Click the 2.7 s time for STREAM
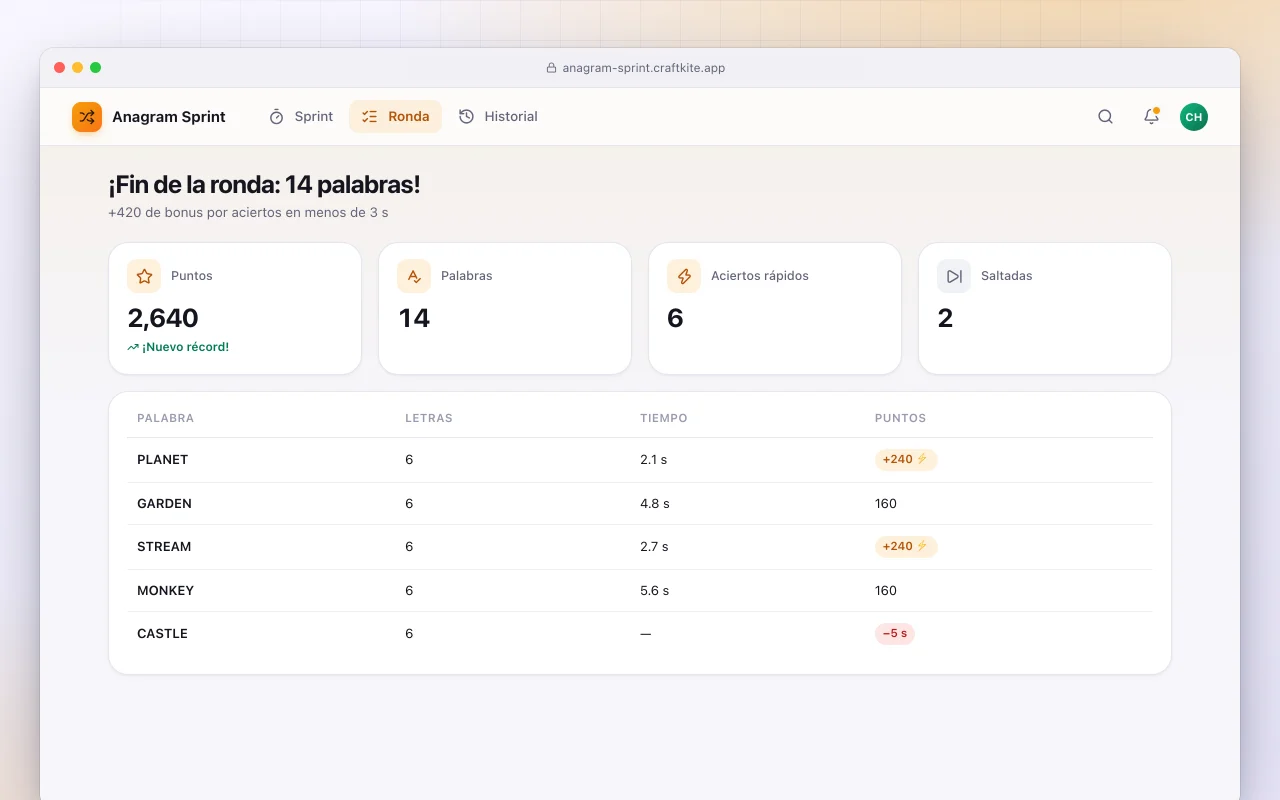 tap(654, 547)
